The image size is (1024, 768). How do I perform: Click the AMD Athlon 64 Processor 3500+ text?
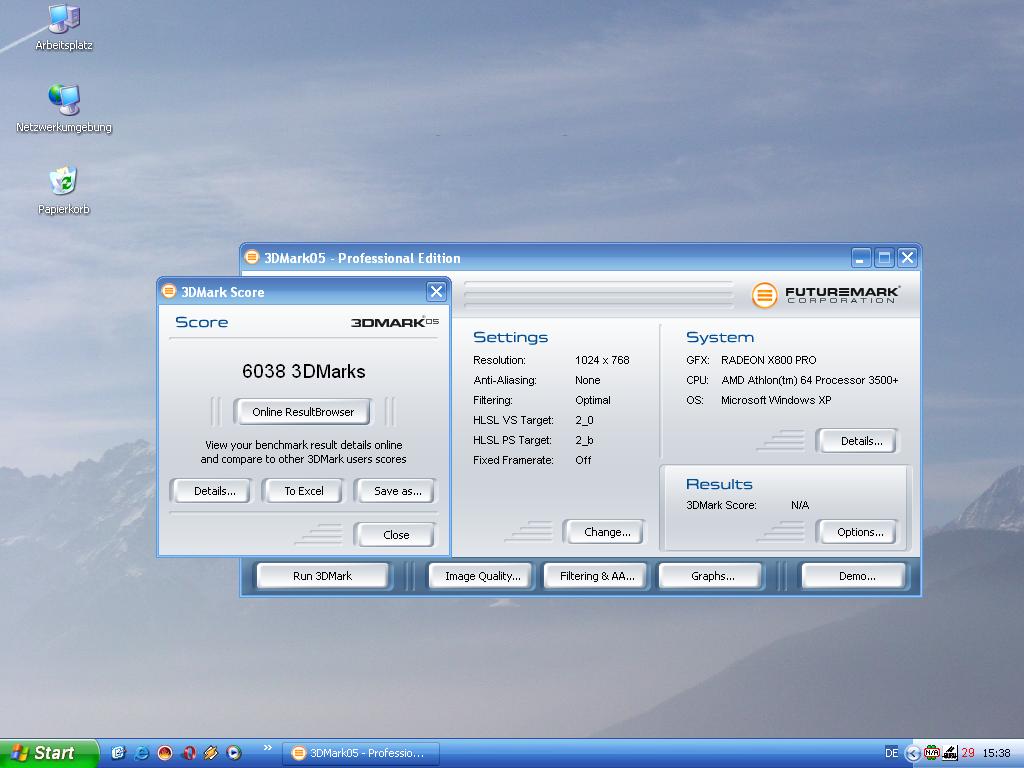click(x=810, y=380)
